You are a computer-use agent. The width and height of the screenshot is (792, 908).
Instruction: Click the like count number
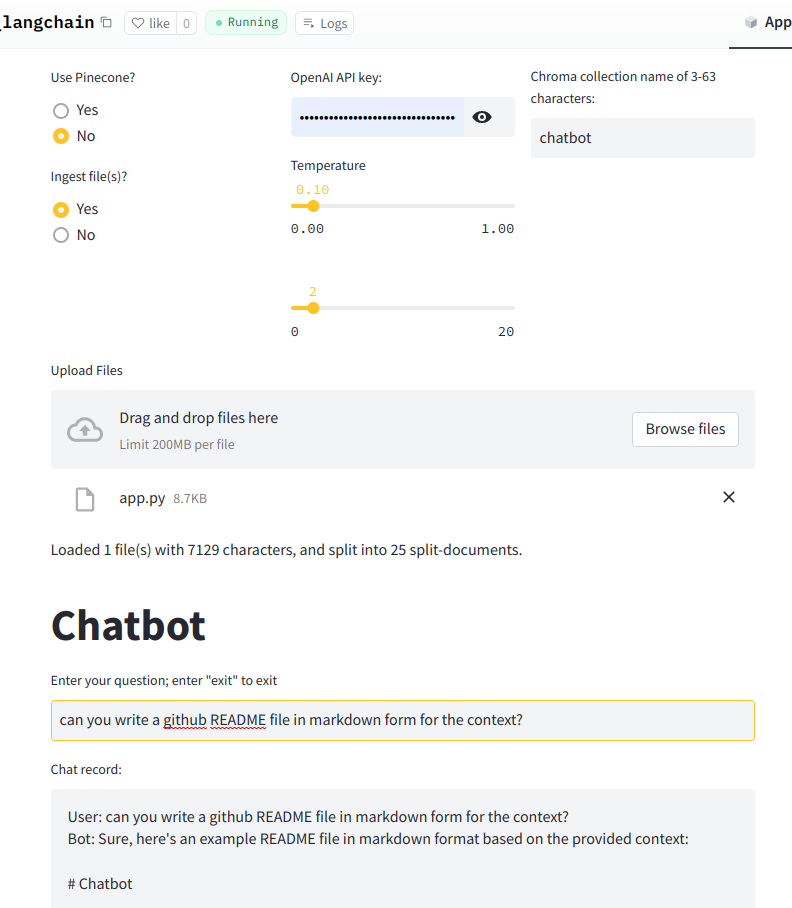pyautogui.click(x=186, y=23)
